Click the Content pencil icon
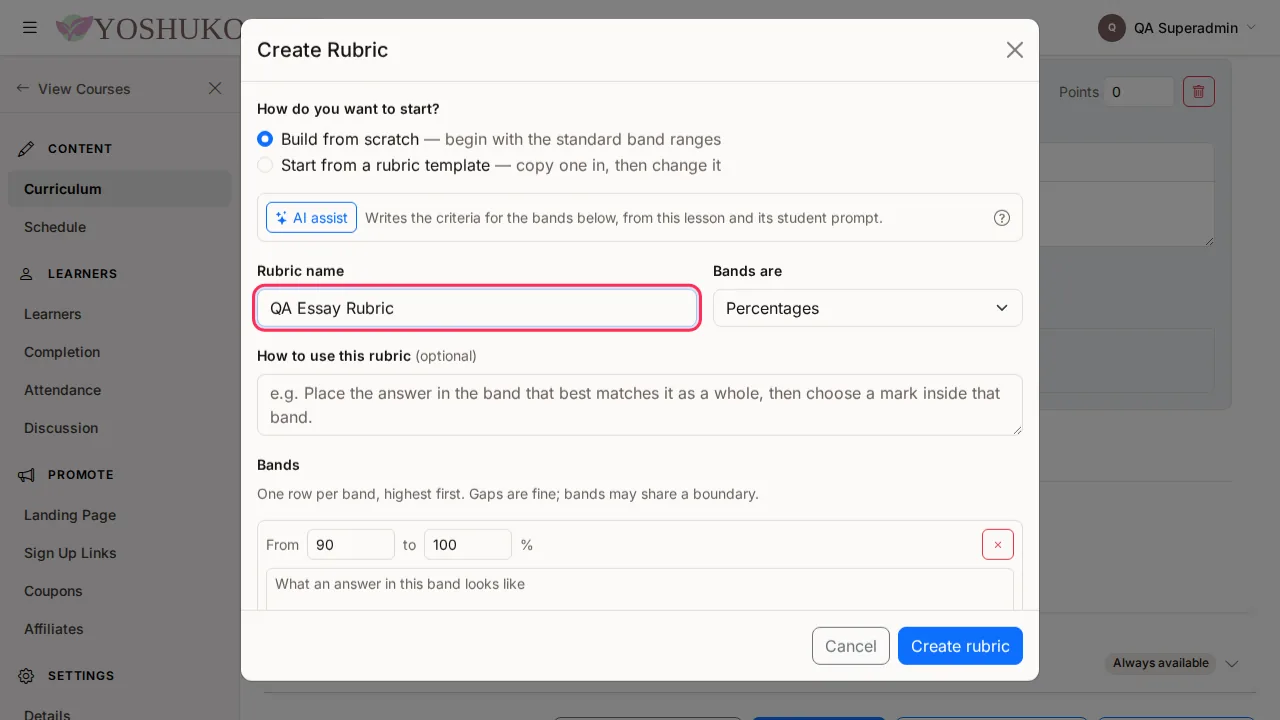This screenshot has width=1280, height=720. [27, 149]
